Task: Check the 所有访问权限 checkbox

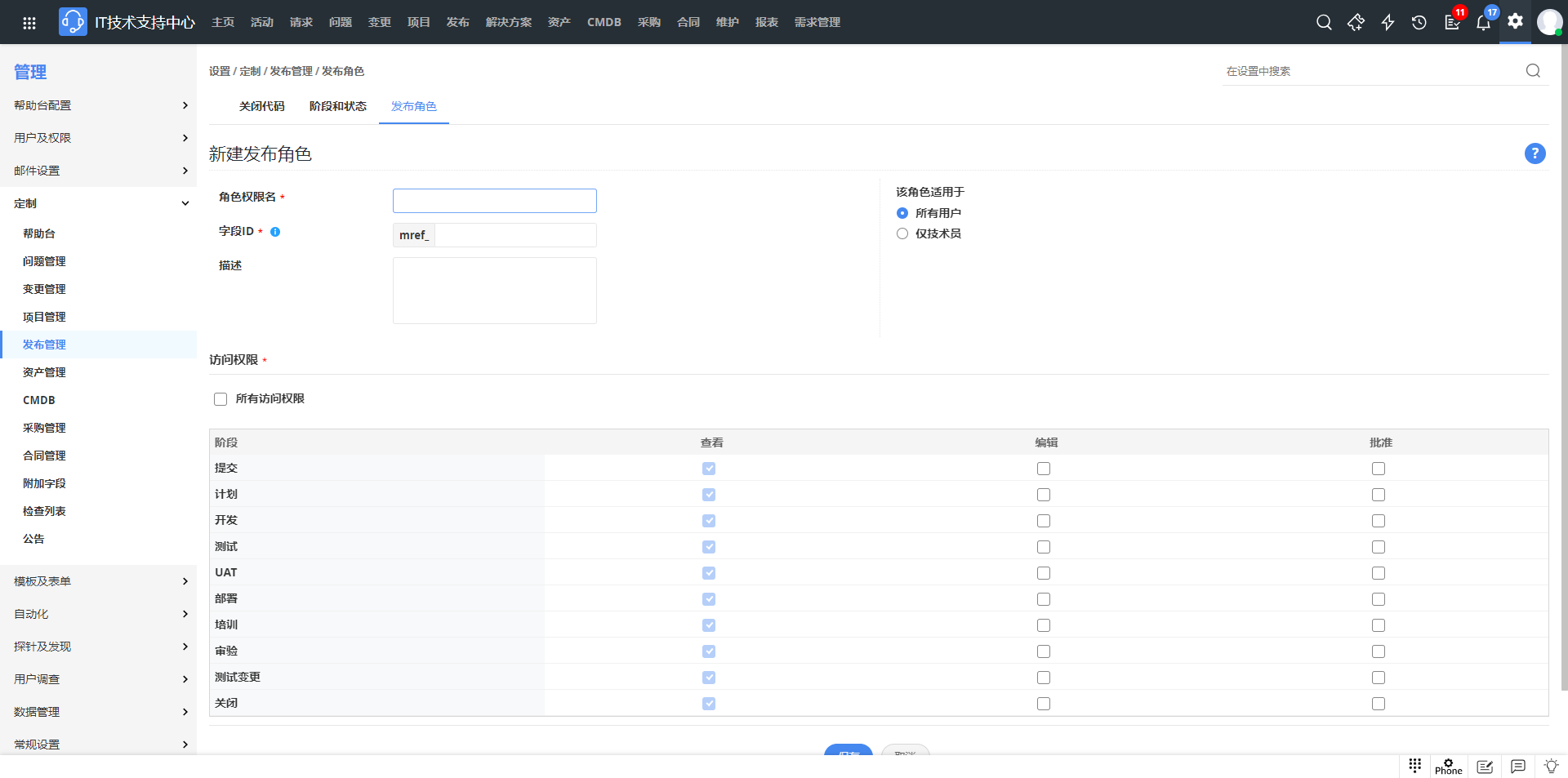Action: coord(220,399)
